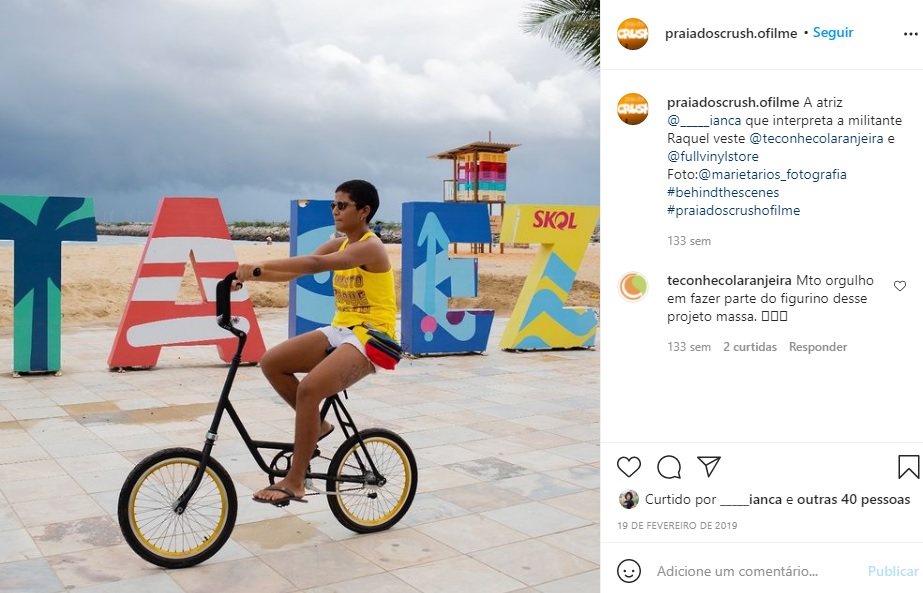Viewport: 923px width, 593px height.
Task: Open emoji picker smiley icon
Action: [629, 571]
